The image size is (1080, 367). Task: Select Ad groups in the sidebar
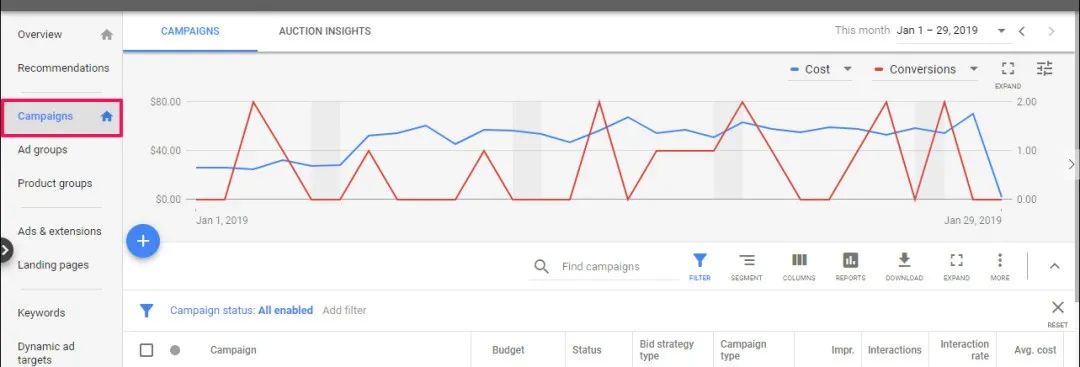click(x=42, y=149)
